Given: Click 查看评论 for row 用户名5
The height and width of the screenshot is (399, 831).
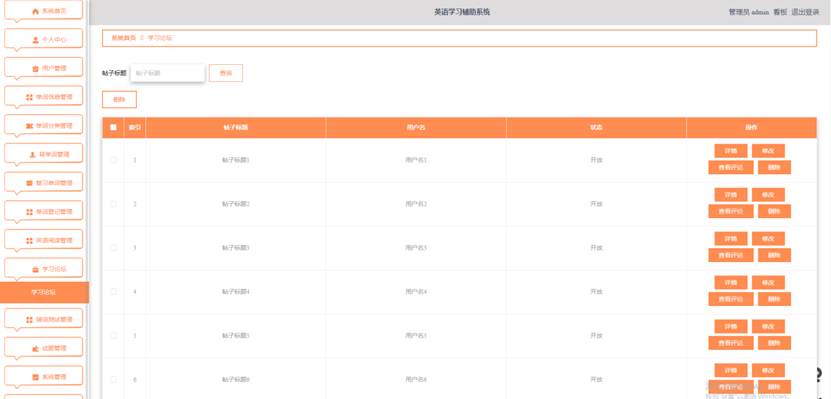Looking at the screenshot, I should 731,343.
